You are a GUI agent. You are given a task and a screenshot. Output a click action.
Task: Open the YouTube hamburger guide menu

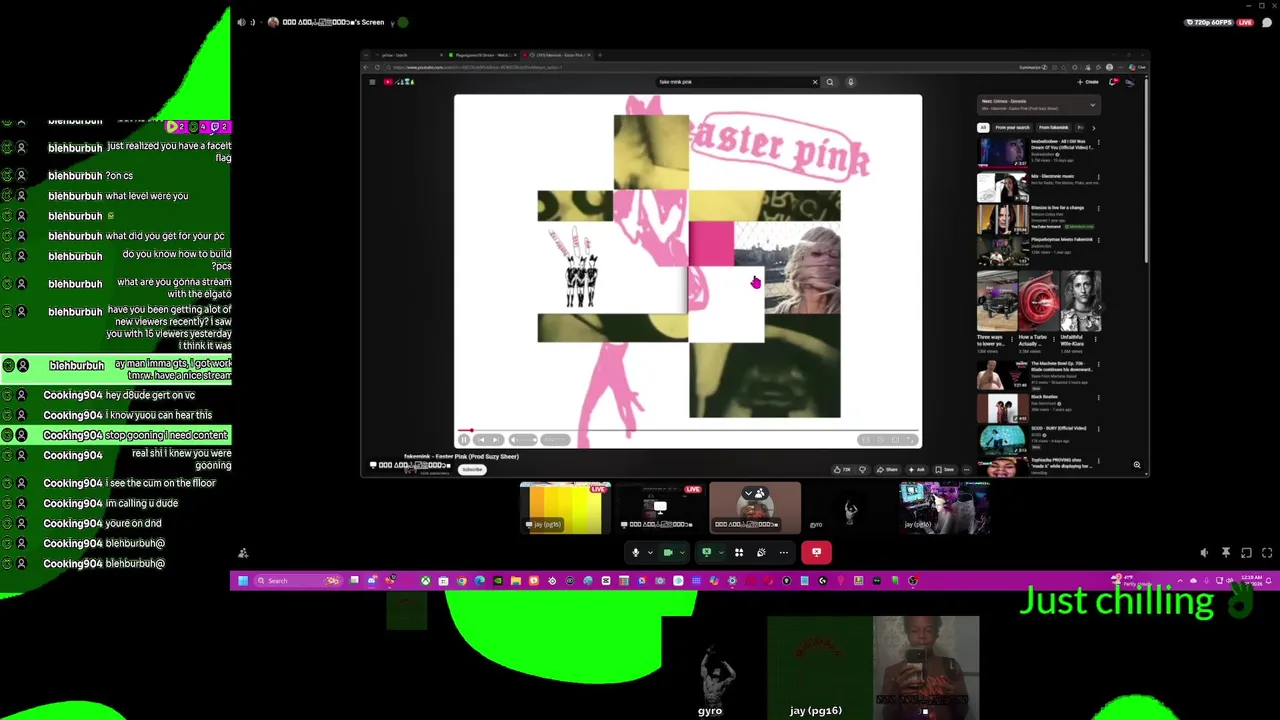(x=372, y=82)
